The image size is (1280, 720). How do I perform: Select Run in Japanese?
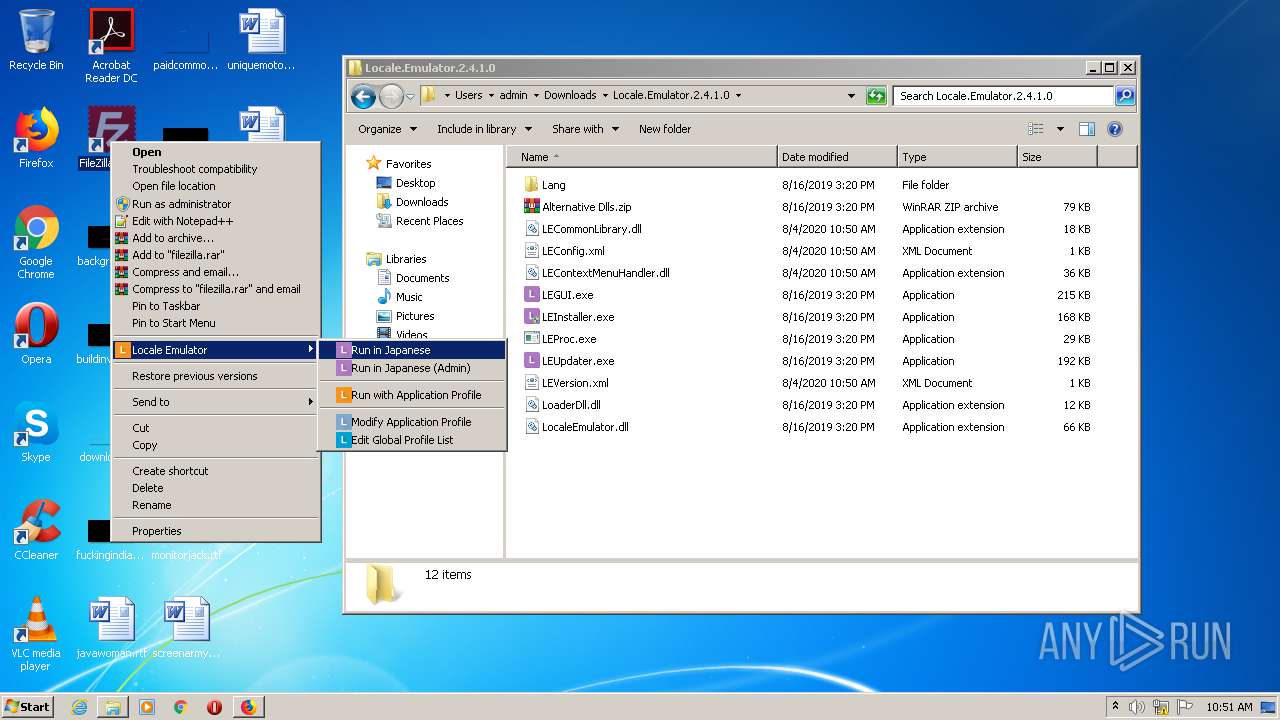412,350
